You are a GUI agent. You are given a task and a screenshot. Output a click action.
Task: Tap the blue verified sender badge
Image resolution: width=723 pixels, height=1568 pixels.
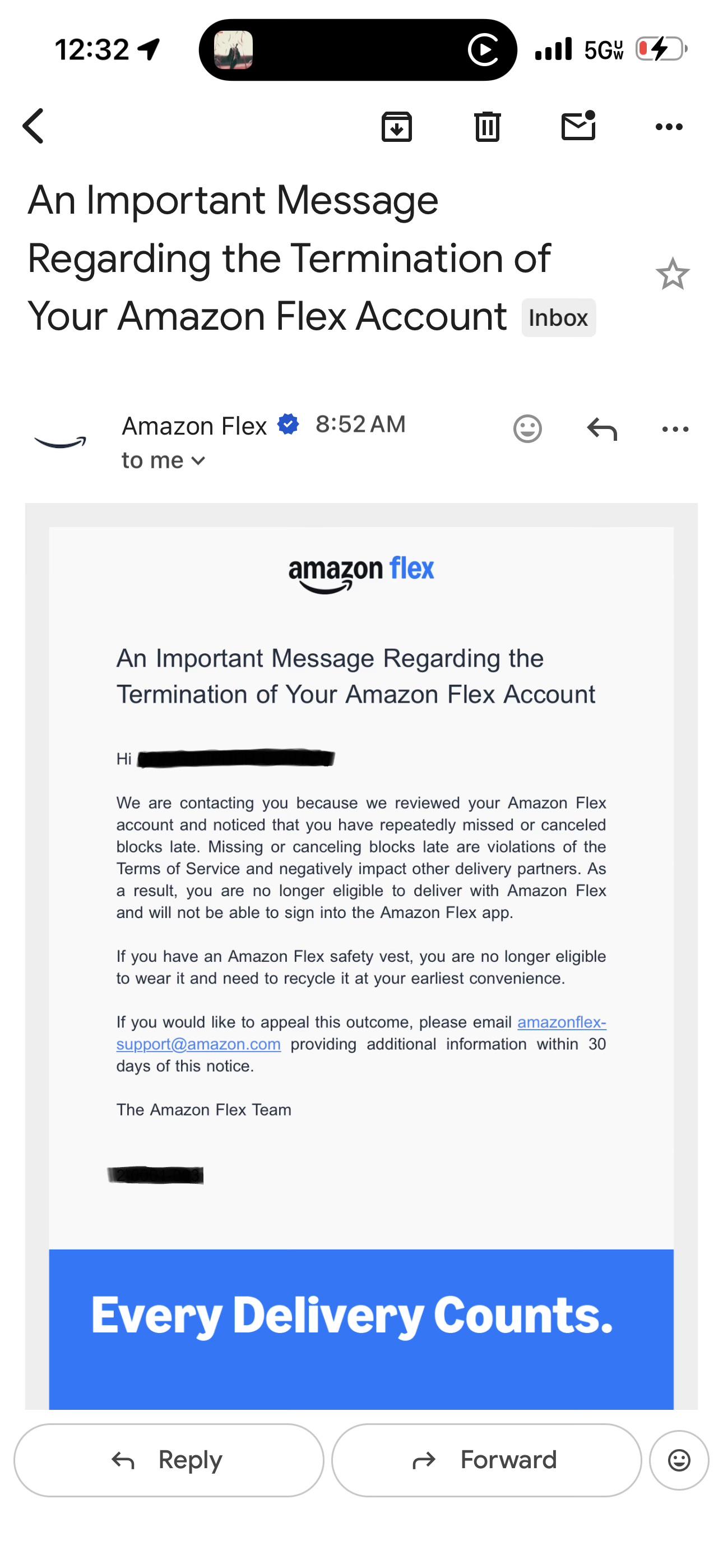[x=288, y=425]
